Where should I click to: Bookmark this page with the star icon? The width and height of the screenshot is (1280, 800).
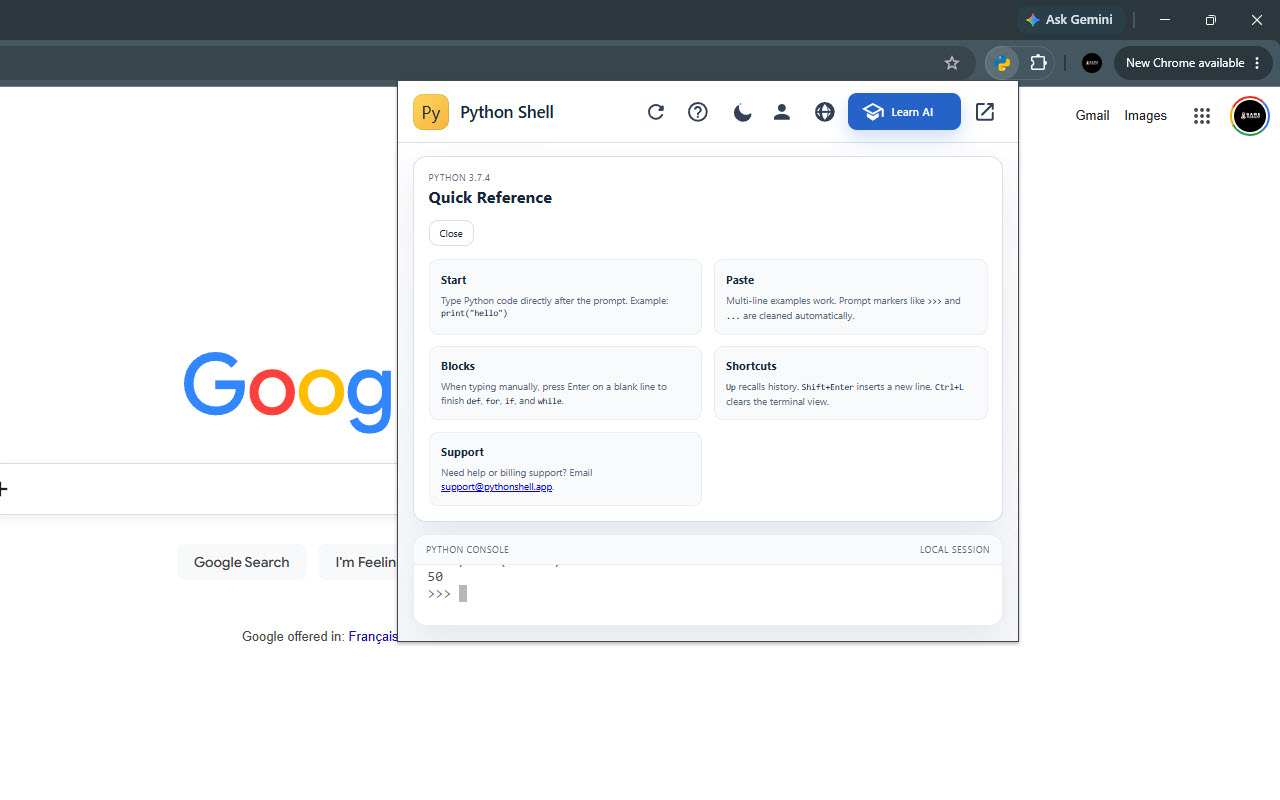[x=952, y=63]
